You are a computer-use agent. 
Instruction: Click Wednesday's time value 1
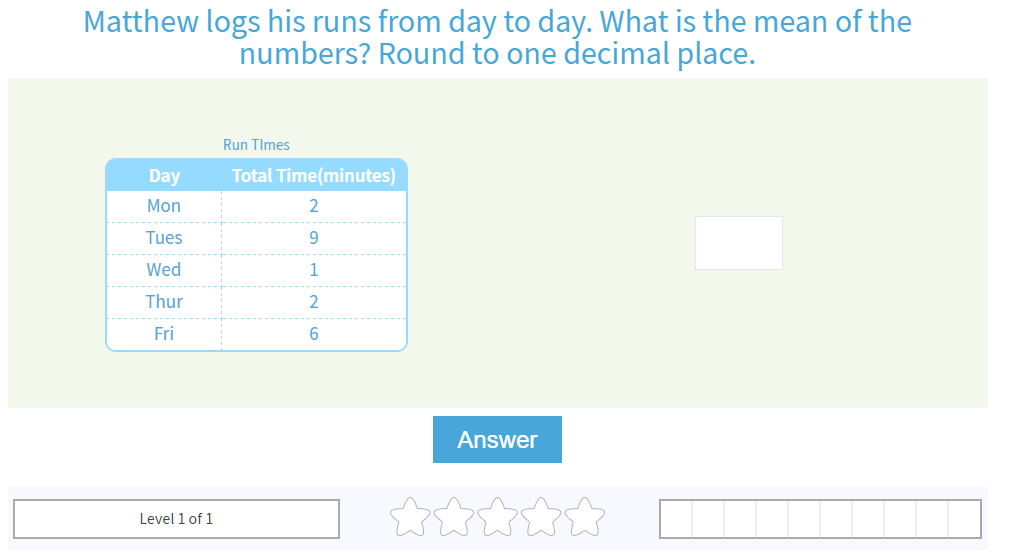click(x=314, y=270)
